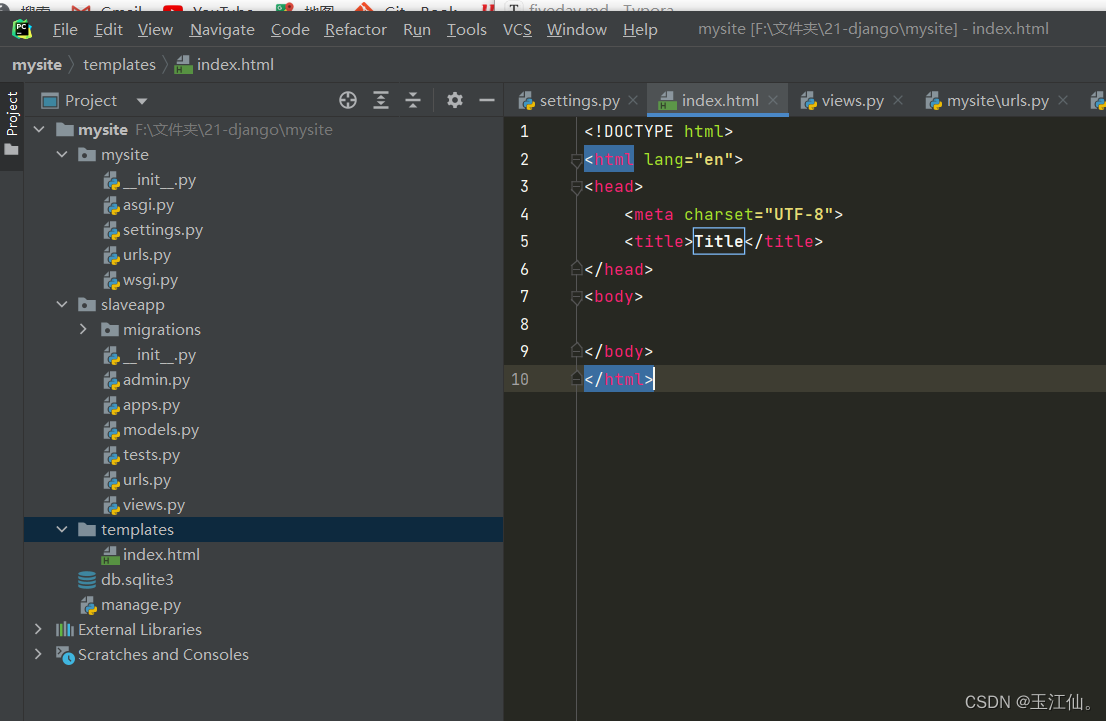Click the templates folder row
This screenshot has height=721, width=1106.
tap(263, 529)
